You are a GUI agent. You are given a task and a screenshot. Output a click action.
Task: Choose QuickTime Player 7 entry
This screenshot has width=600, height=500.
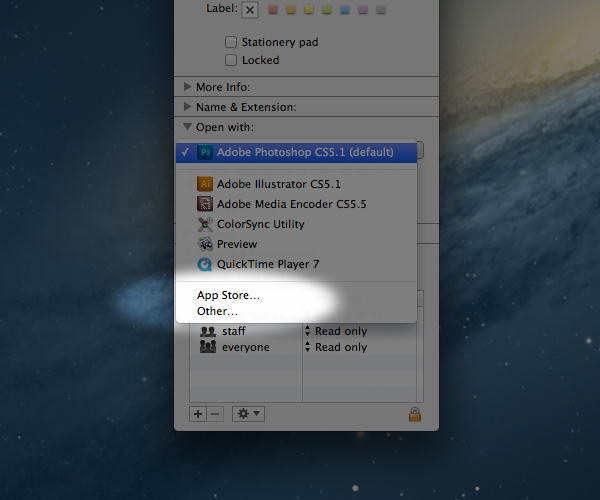pos(296,264)
